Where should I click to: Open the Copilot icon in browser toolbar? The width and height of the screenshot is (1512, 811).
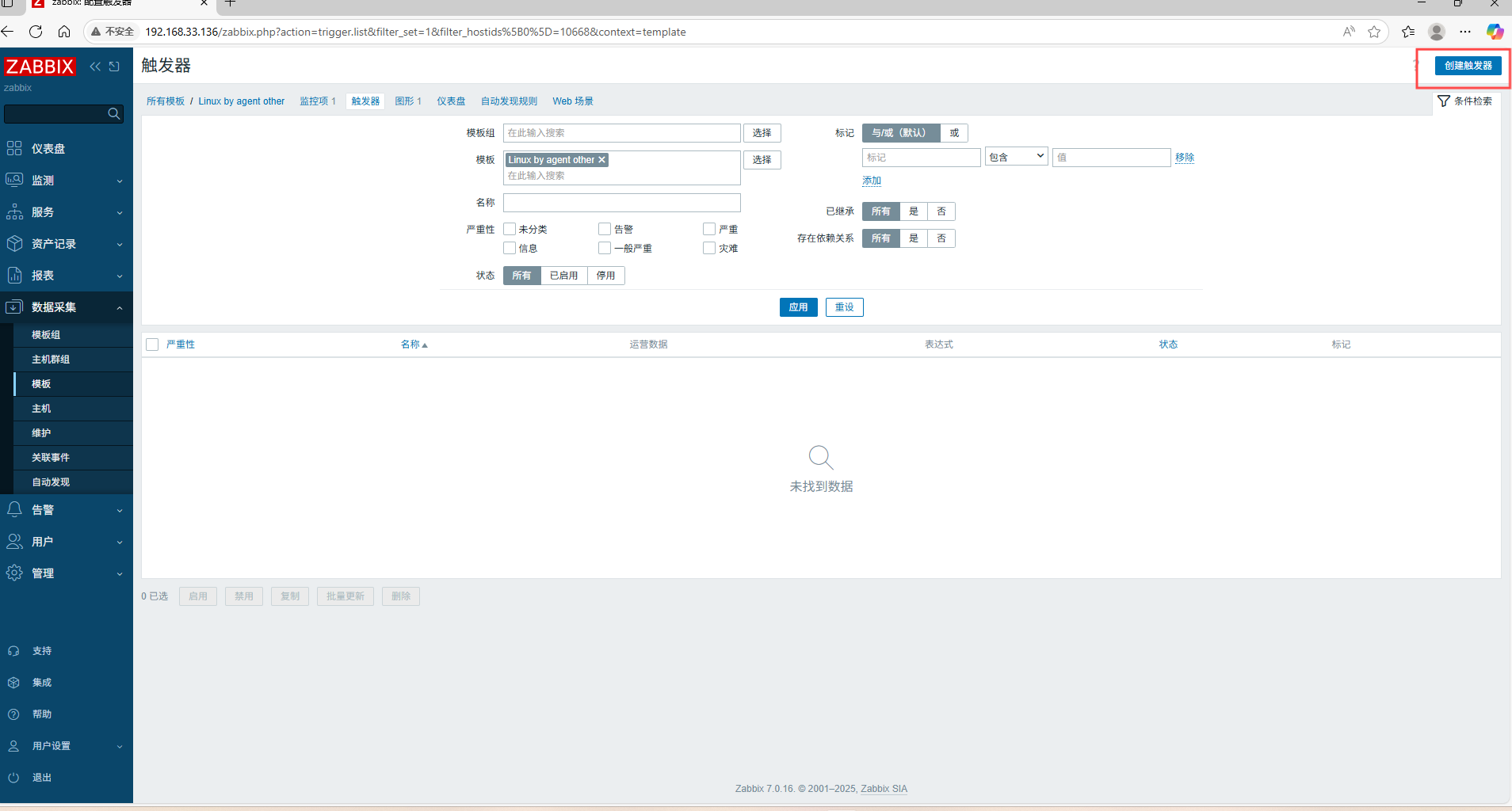click(x=1495, y=32)
